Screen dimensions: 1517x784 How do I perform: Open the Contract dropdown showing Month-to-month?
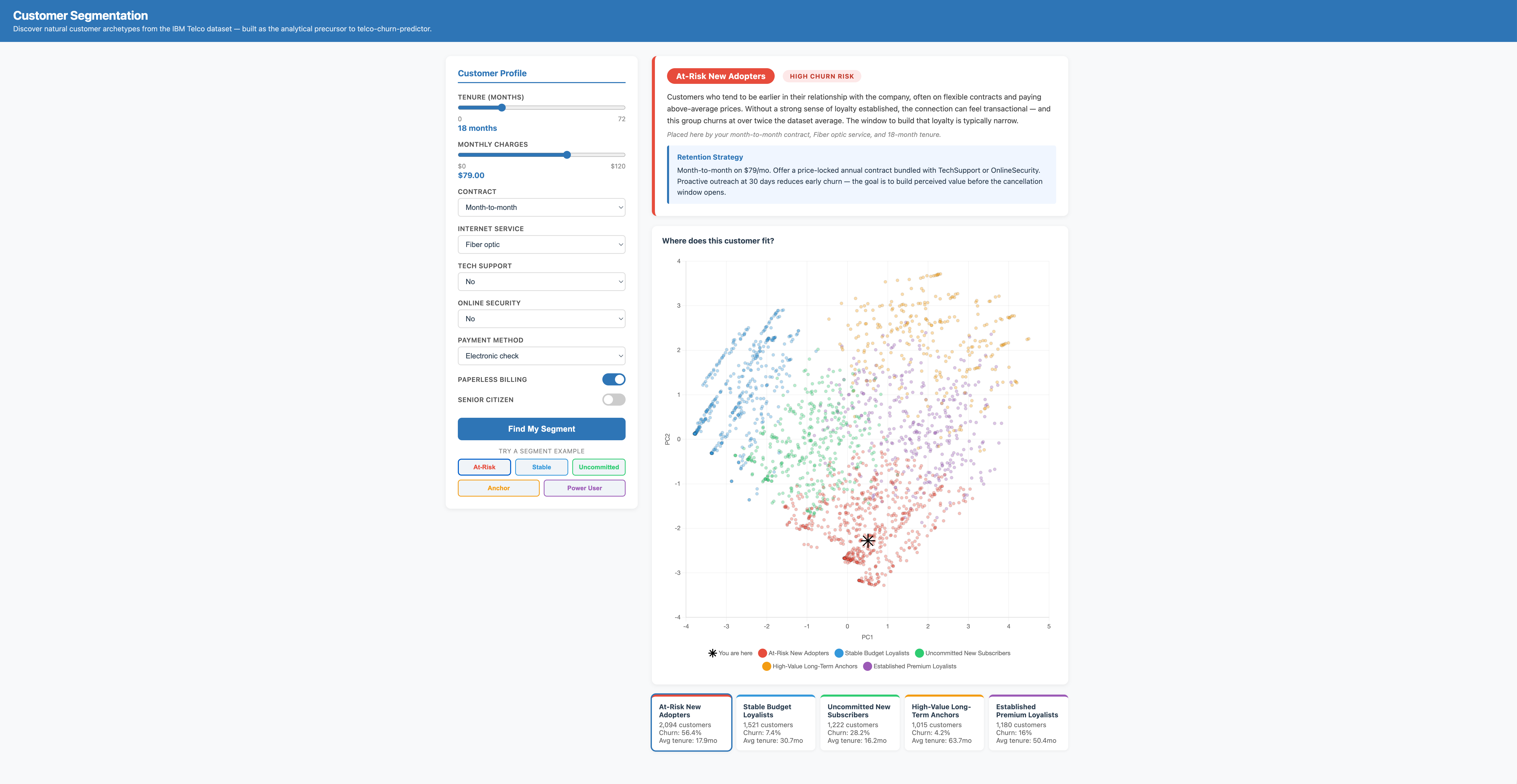coord(541,207)
